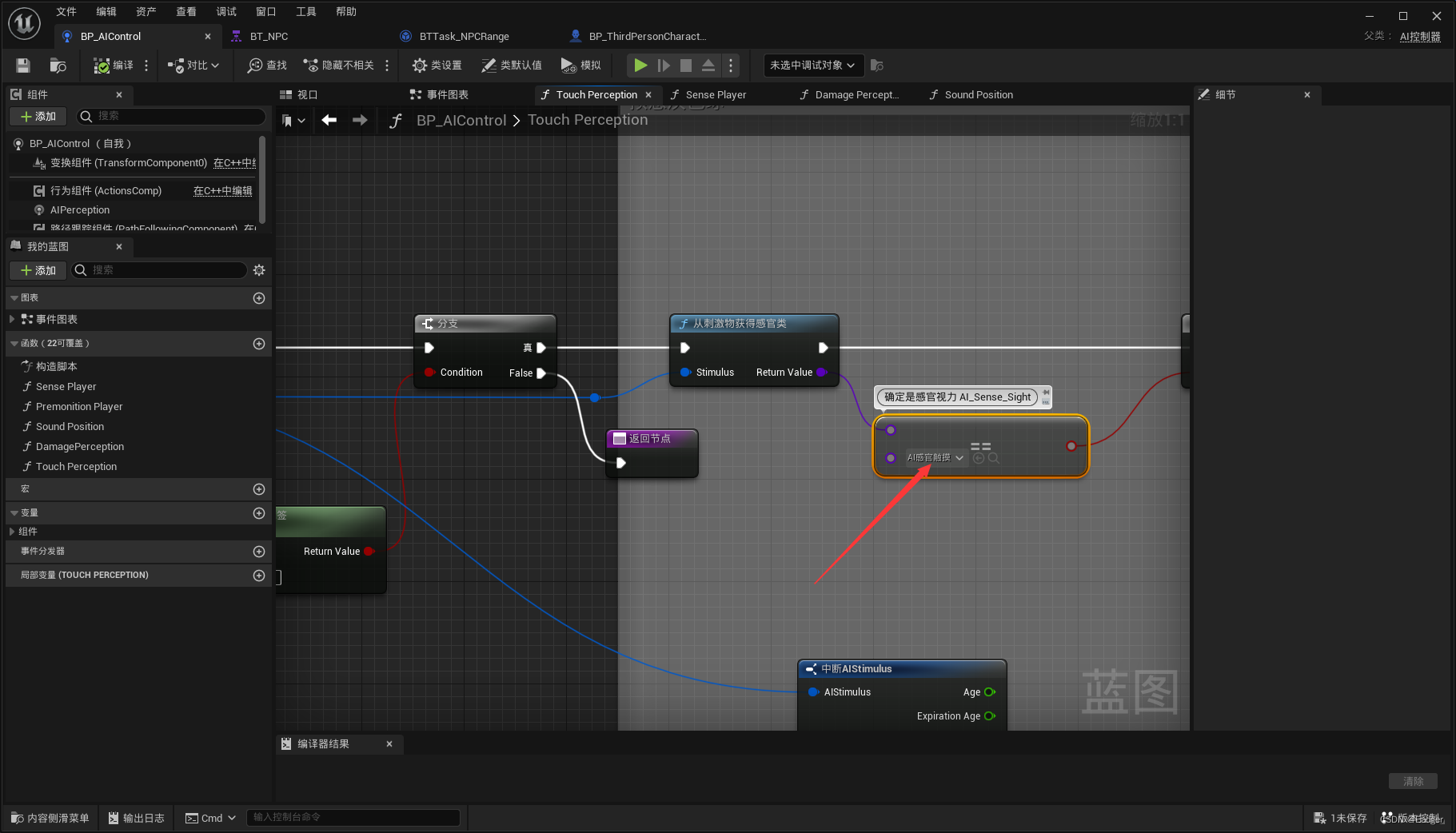Add a new macro
This screenshot has width=1456, height=833.
point(259,489)
